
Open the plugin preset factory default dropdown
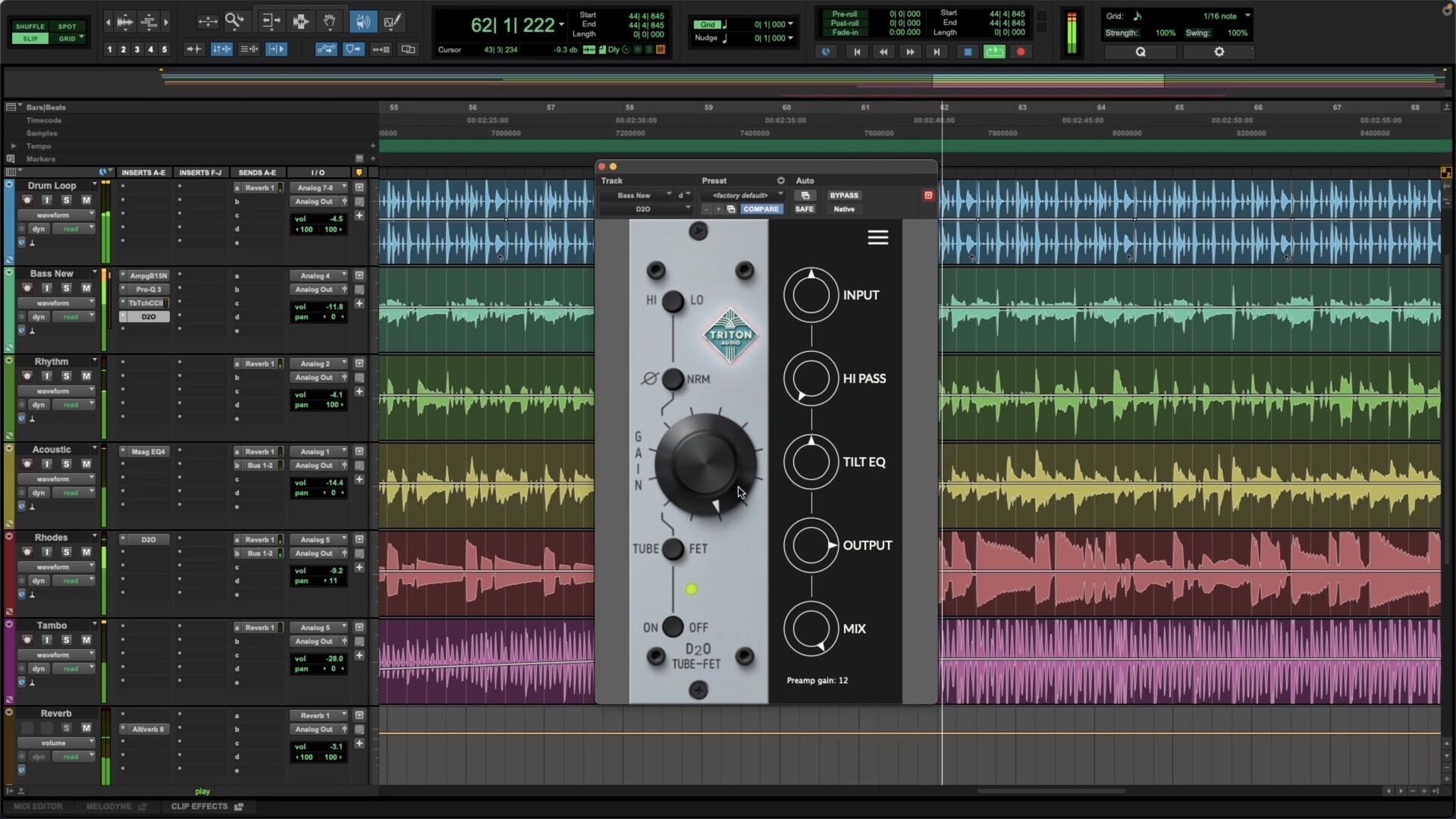(743, 196)
